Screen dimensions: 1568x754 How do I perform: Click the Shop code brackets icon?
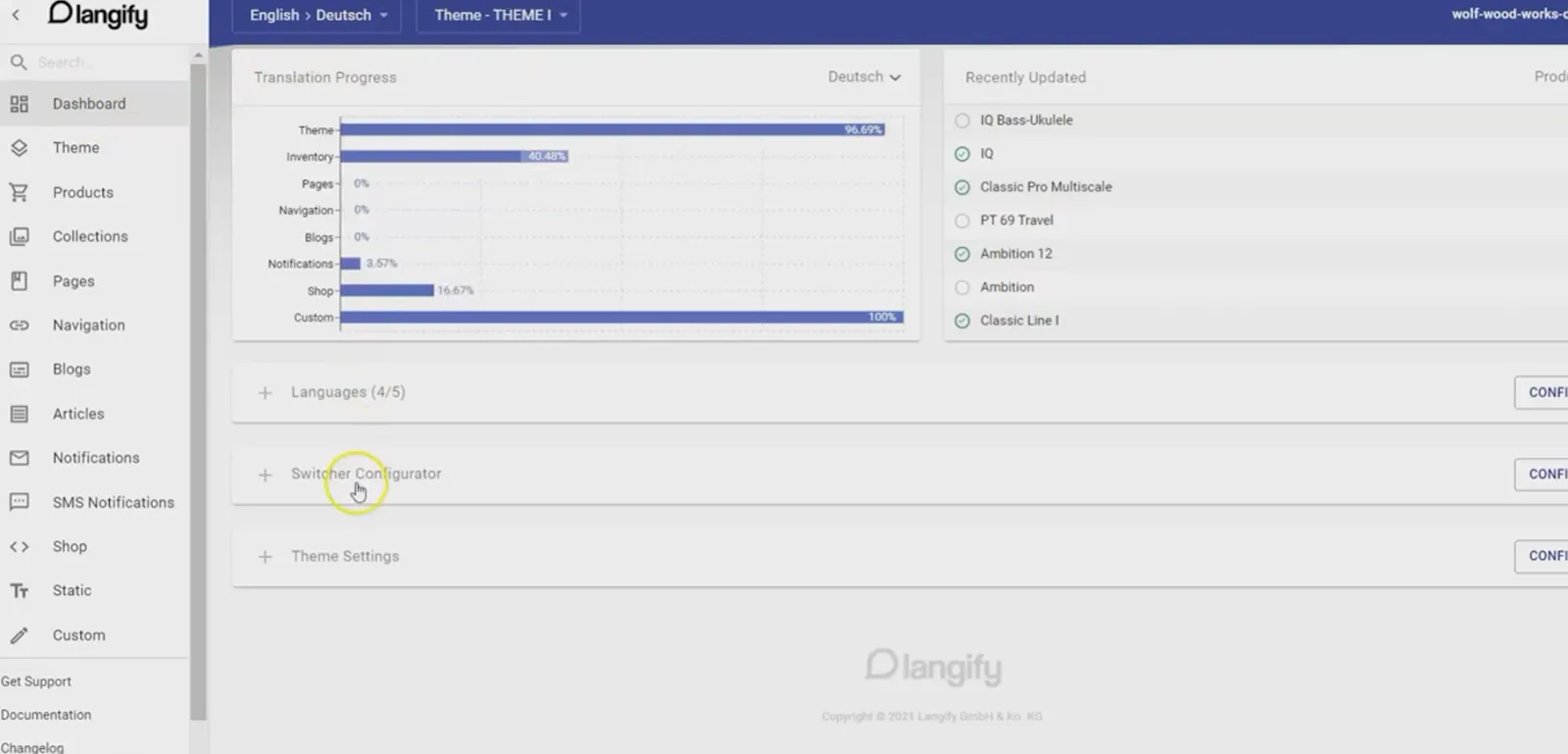click(19, 546)
